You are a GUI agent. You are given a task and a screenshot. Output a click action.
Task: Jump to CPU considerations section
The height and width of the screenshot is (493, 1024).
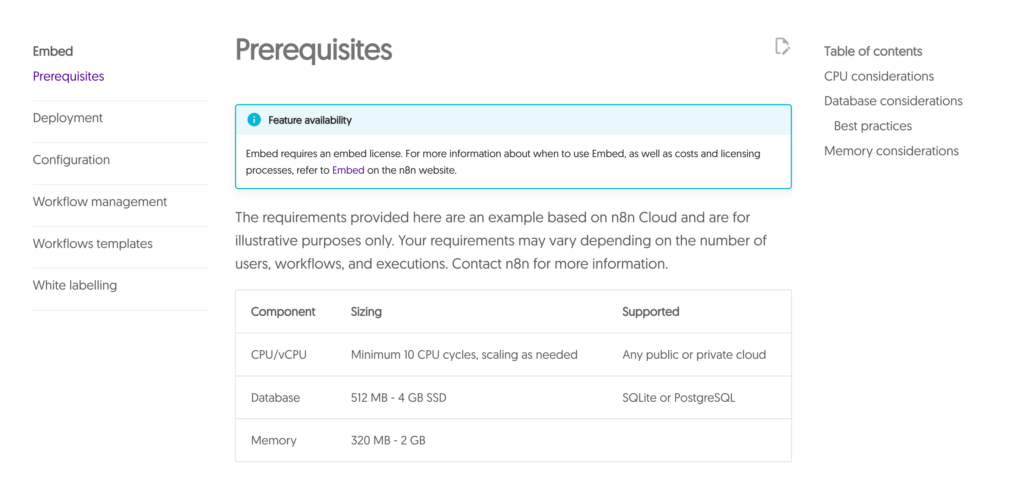[x=878, y=76]
